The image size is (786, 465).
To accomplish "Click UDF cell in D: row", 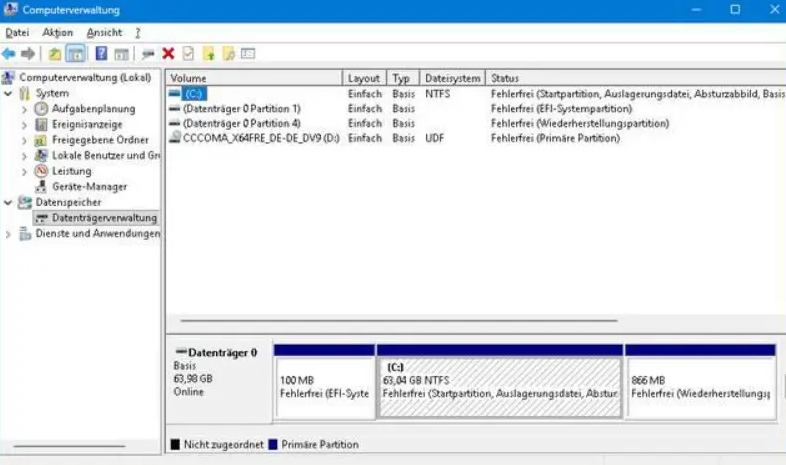I will 435,138.
